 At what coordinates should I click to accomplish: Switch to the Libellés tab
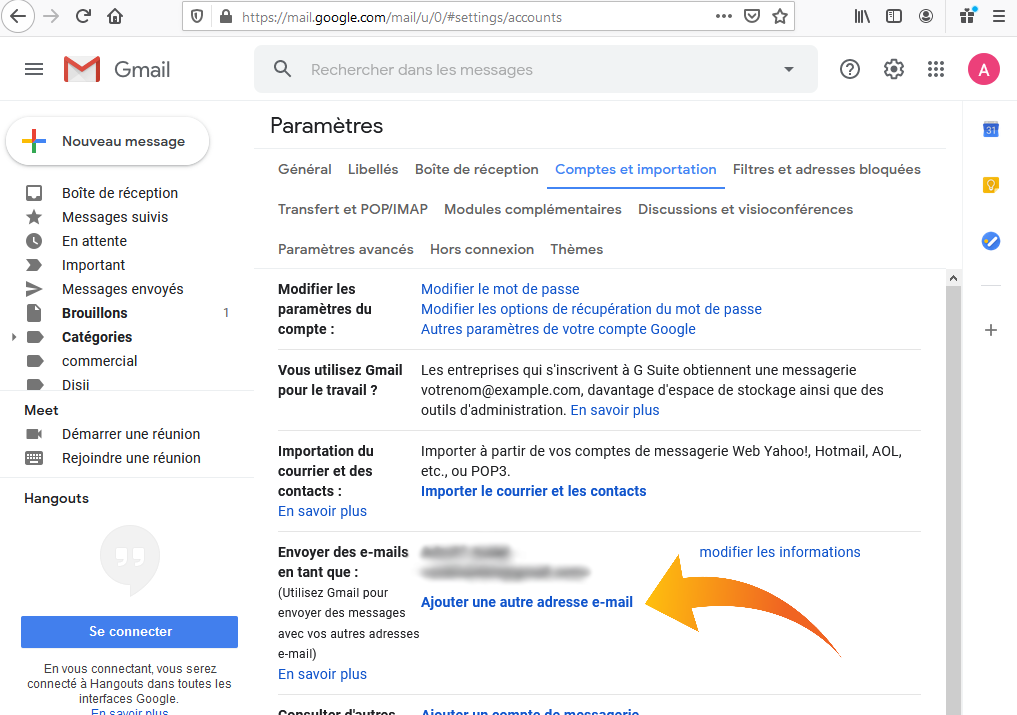(x=373, y=169)
